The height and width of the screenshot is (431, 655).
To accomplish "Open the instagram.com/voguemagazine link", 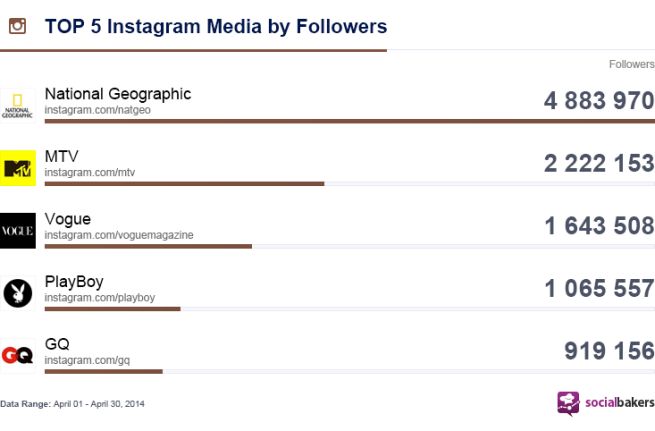I will (118, 235).
